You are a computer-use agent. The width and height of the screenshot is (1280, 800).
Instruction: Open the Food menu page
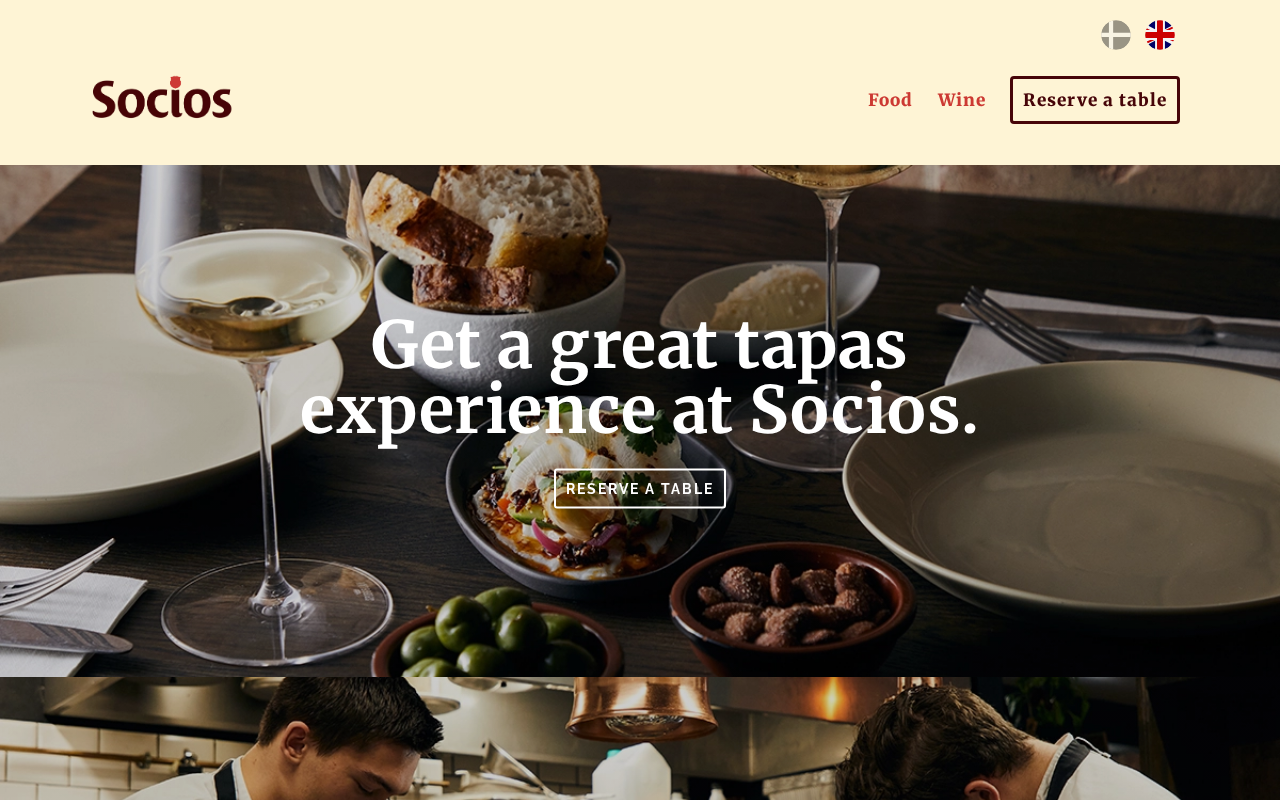890,100
